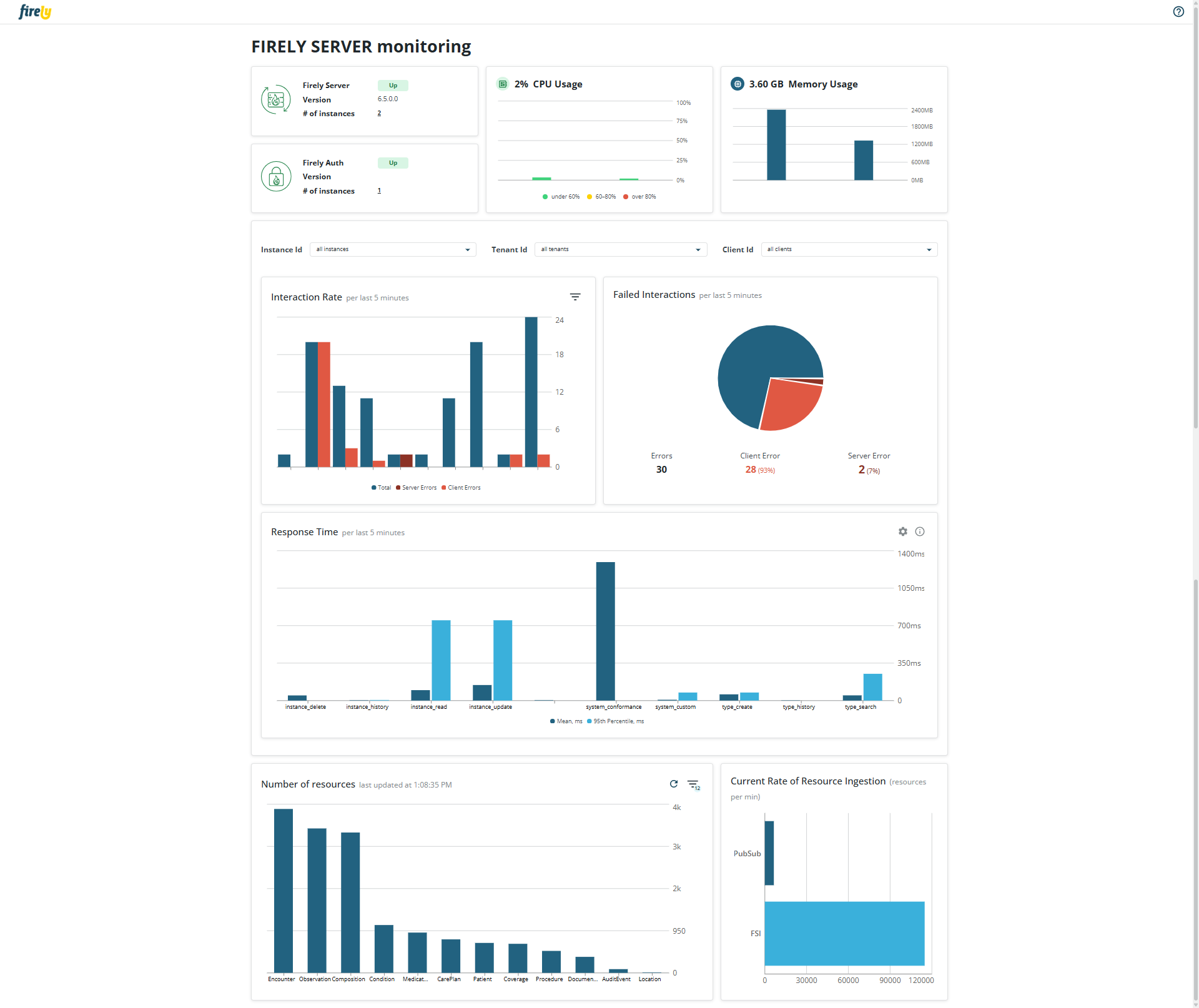Screen dimensions: 1199x1008
Task: Click the instance_update 95th percentile bar
Action: (x=503, y=660)
